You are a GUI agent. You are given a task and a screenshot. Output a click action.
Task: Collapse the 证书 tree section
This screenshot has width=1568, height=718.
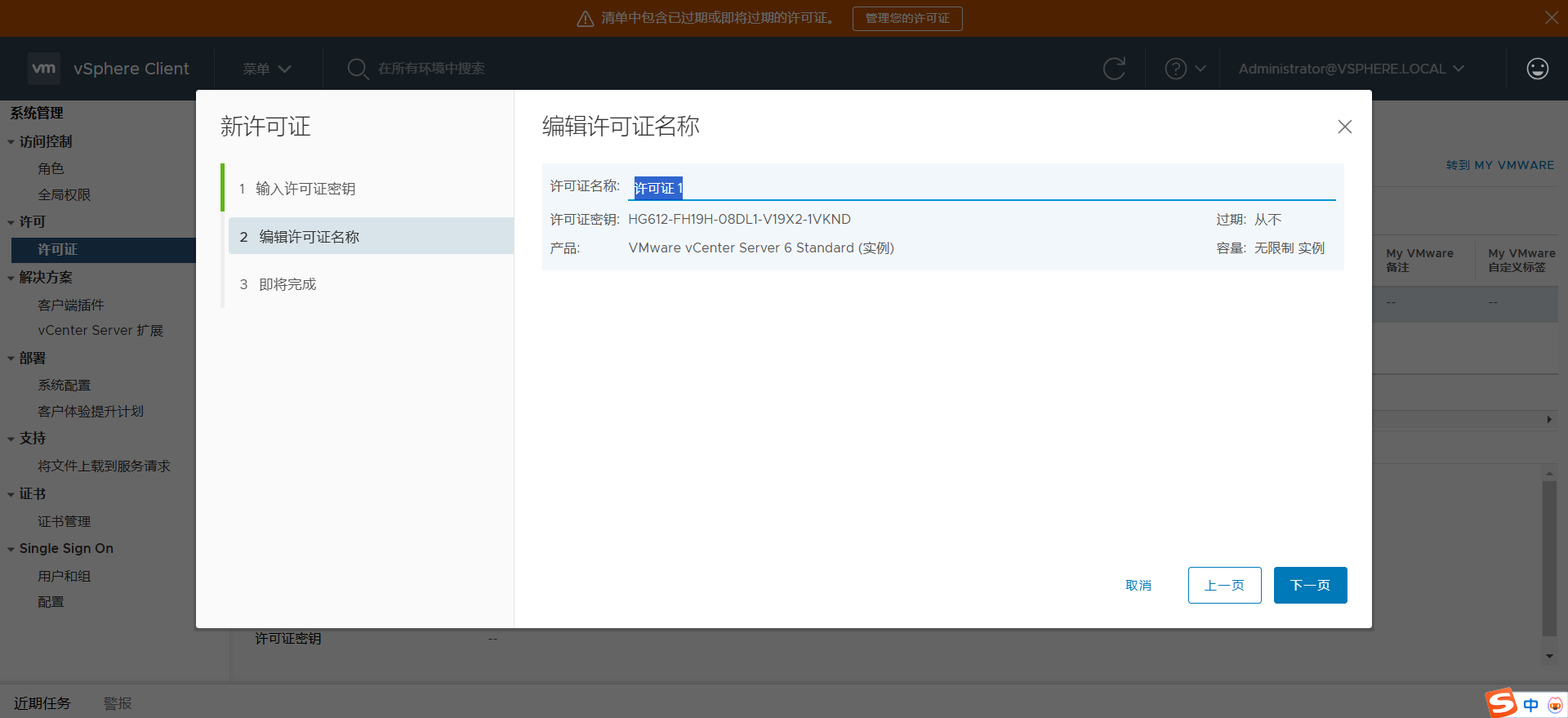coord(11,494)
